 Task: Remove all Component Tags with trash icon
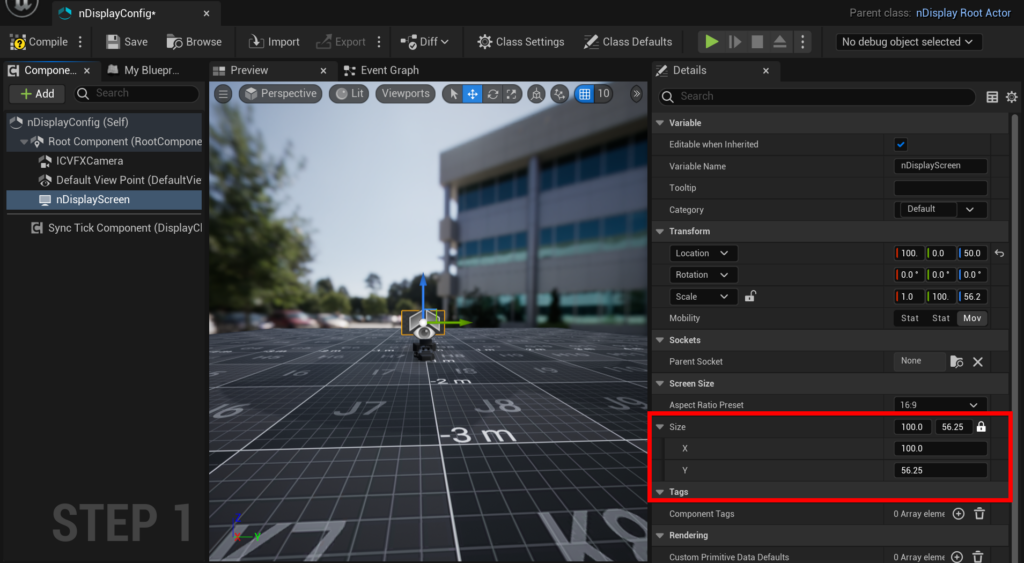(979, 514)
